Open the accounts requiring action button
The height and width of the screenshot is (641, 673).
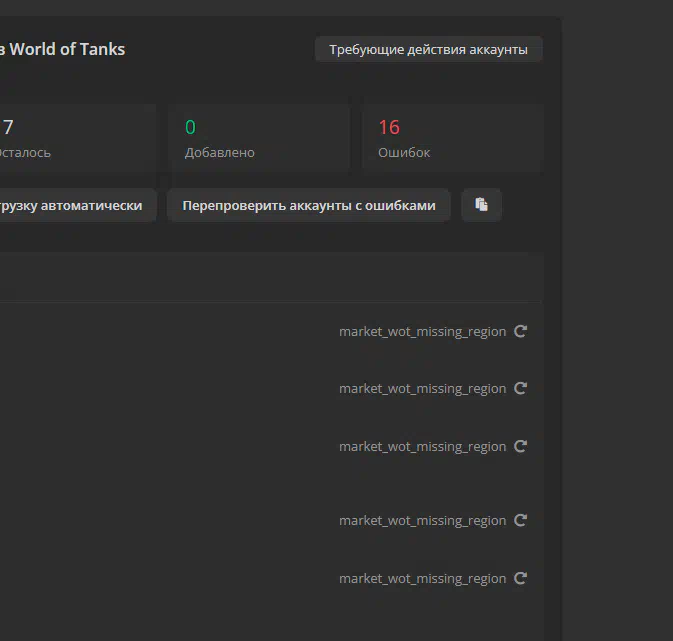[x=428, y=49]
